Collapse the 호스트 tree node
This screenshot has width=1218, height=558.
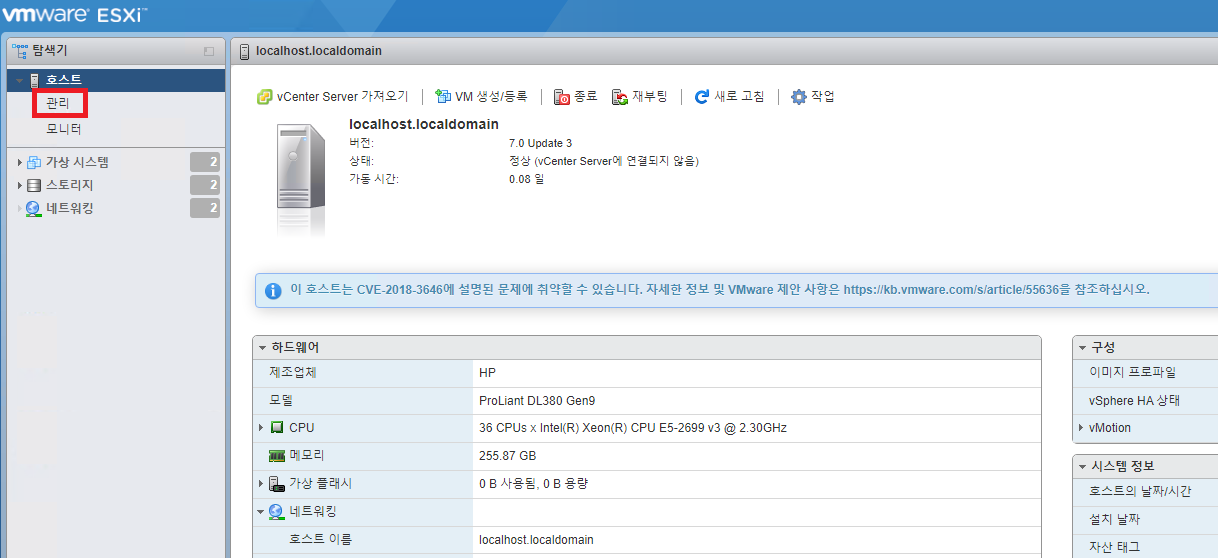coord(19,80)
